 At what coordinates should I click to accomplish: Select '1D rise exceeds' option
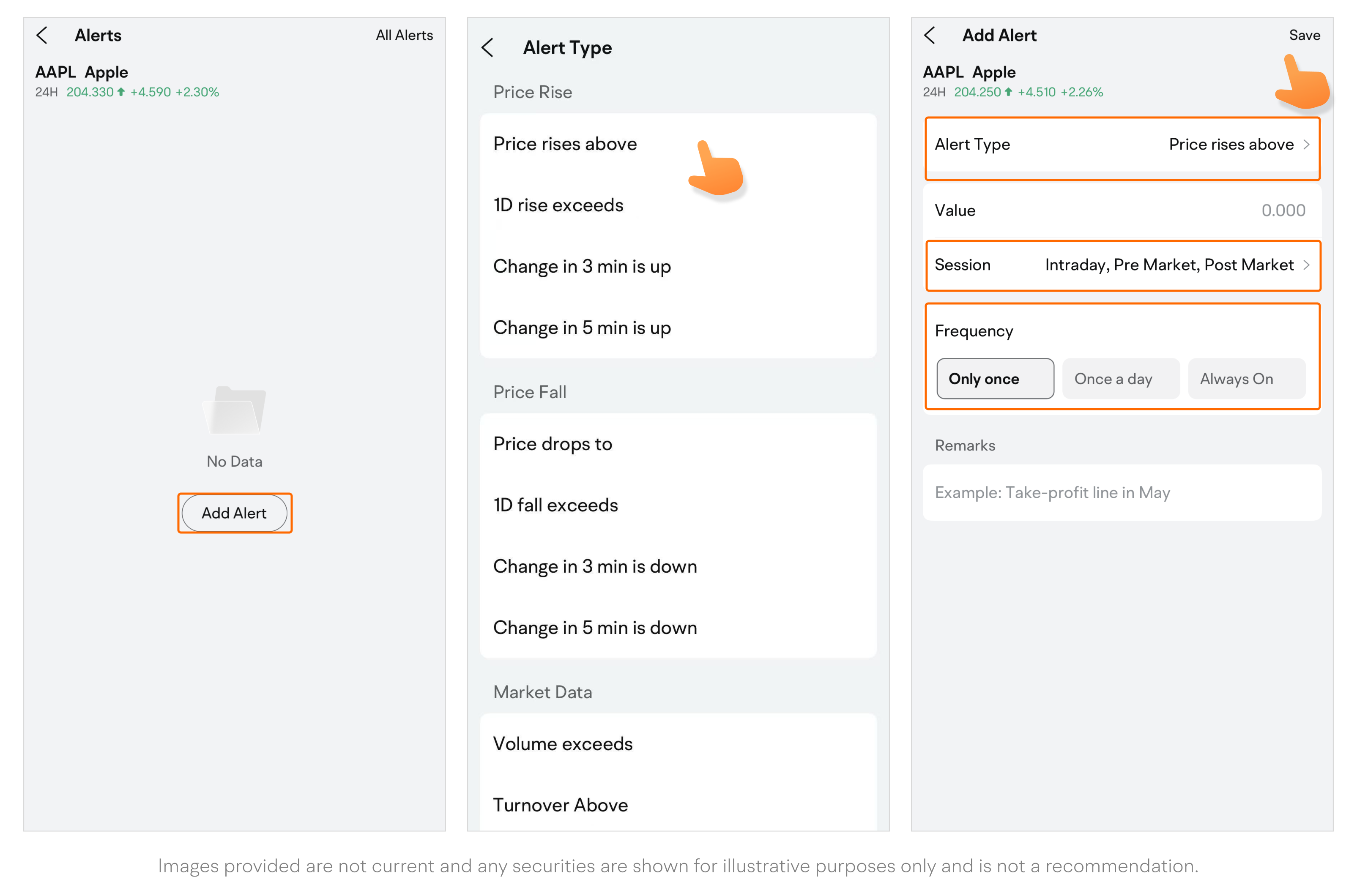pos(558,205)
